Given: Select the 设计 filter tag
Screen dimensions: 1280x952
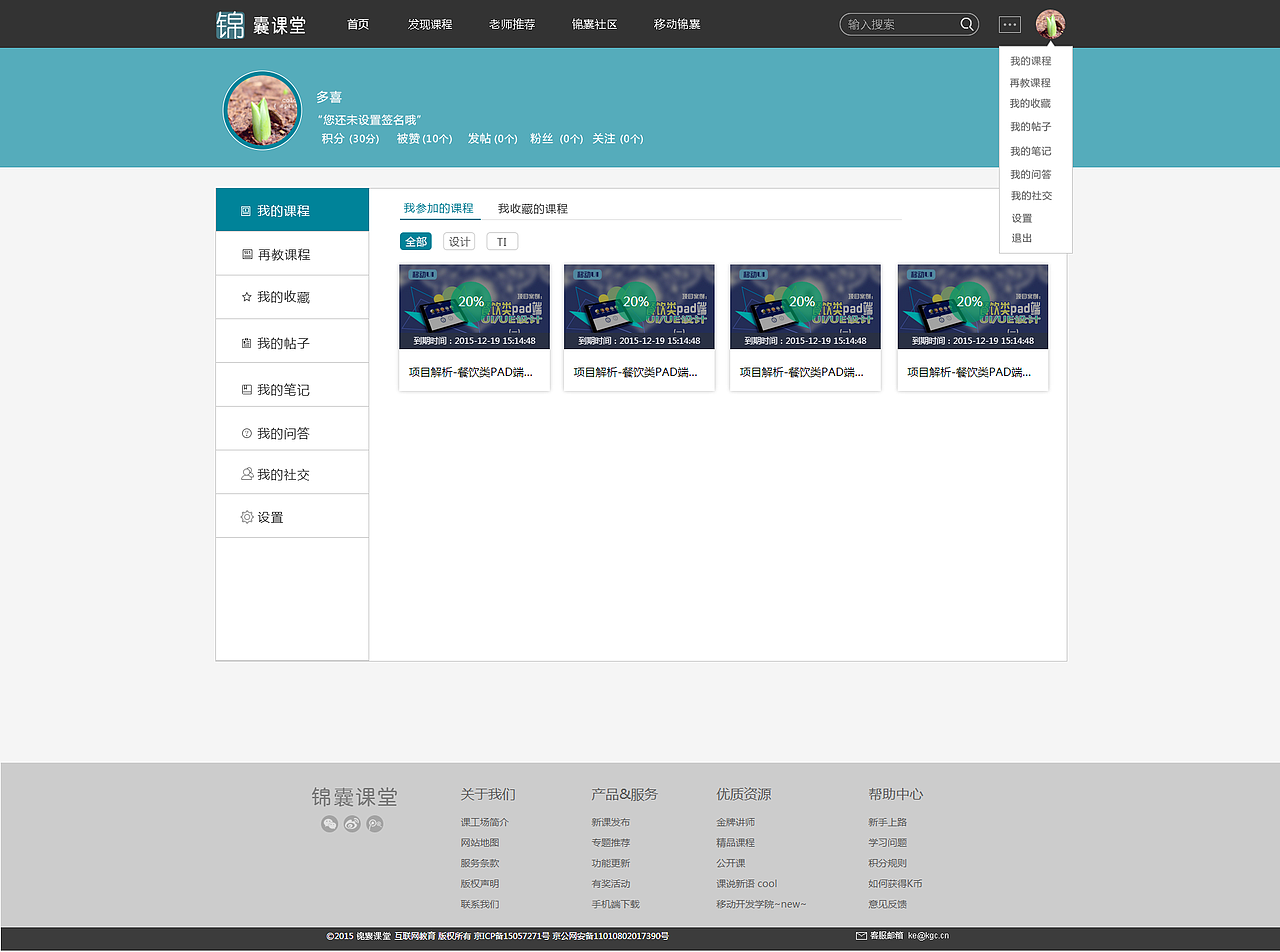Looking at the screenshot, I should click(x=458, y=241).
